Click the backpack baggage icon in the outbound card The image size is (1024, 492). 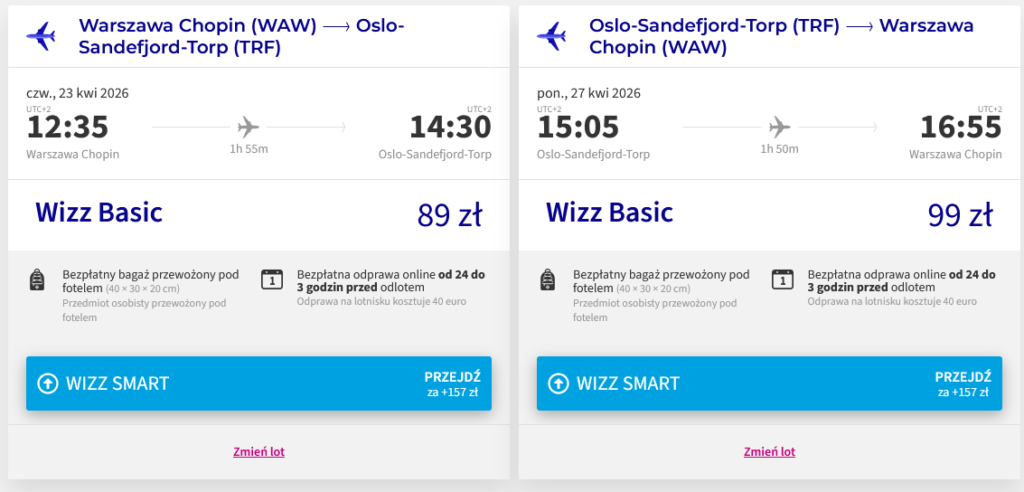point(39,280)
